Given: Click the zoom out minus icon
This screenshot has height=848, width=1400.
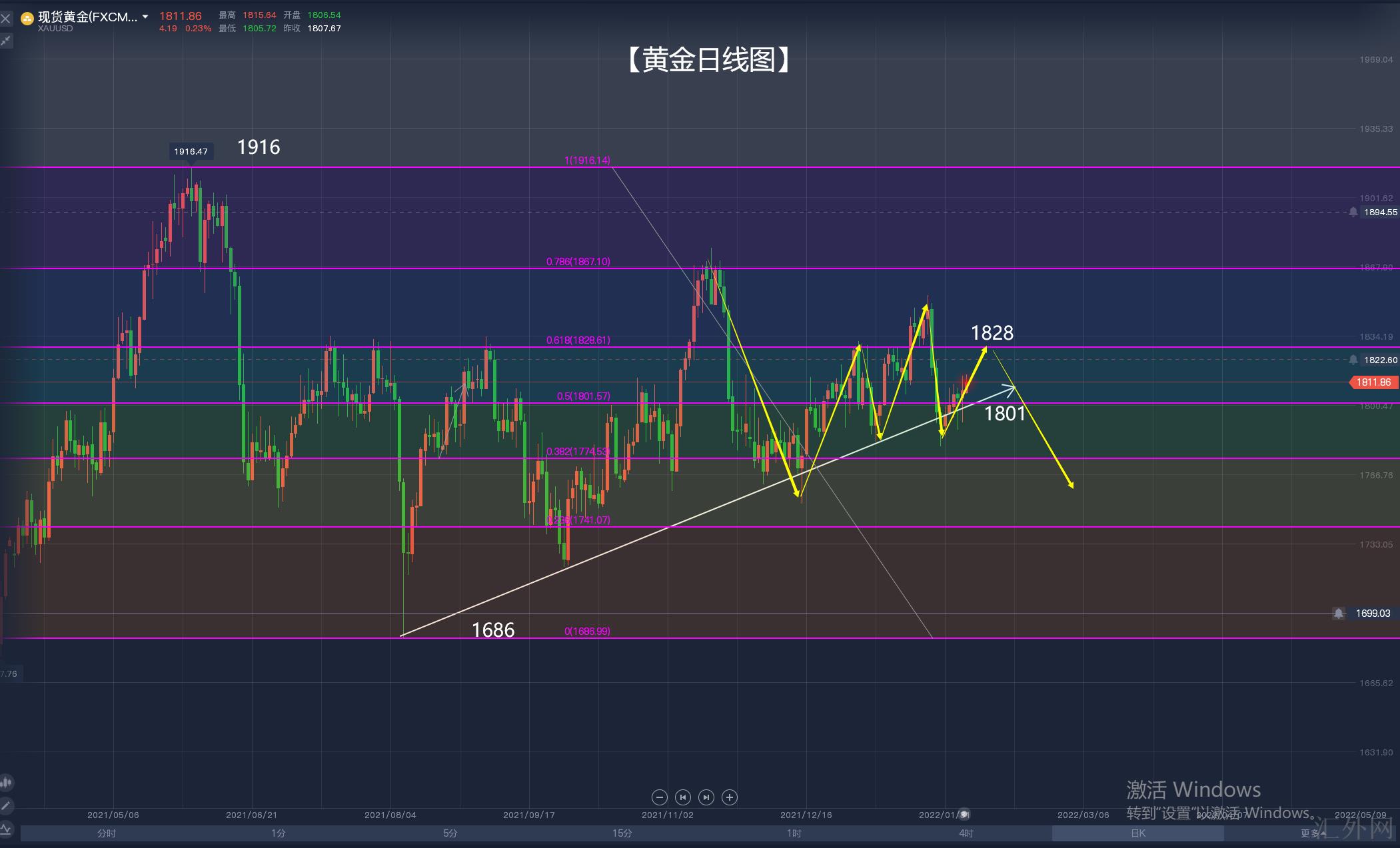Looking at the screenshot, I should [659, 797].
